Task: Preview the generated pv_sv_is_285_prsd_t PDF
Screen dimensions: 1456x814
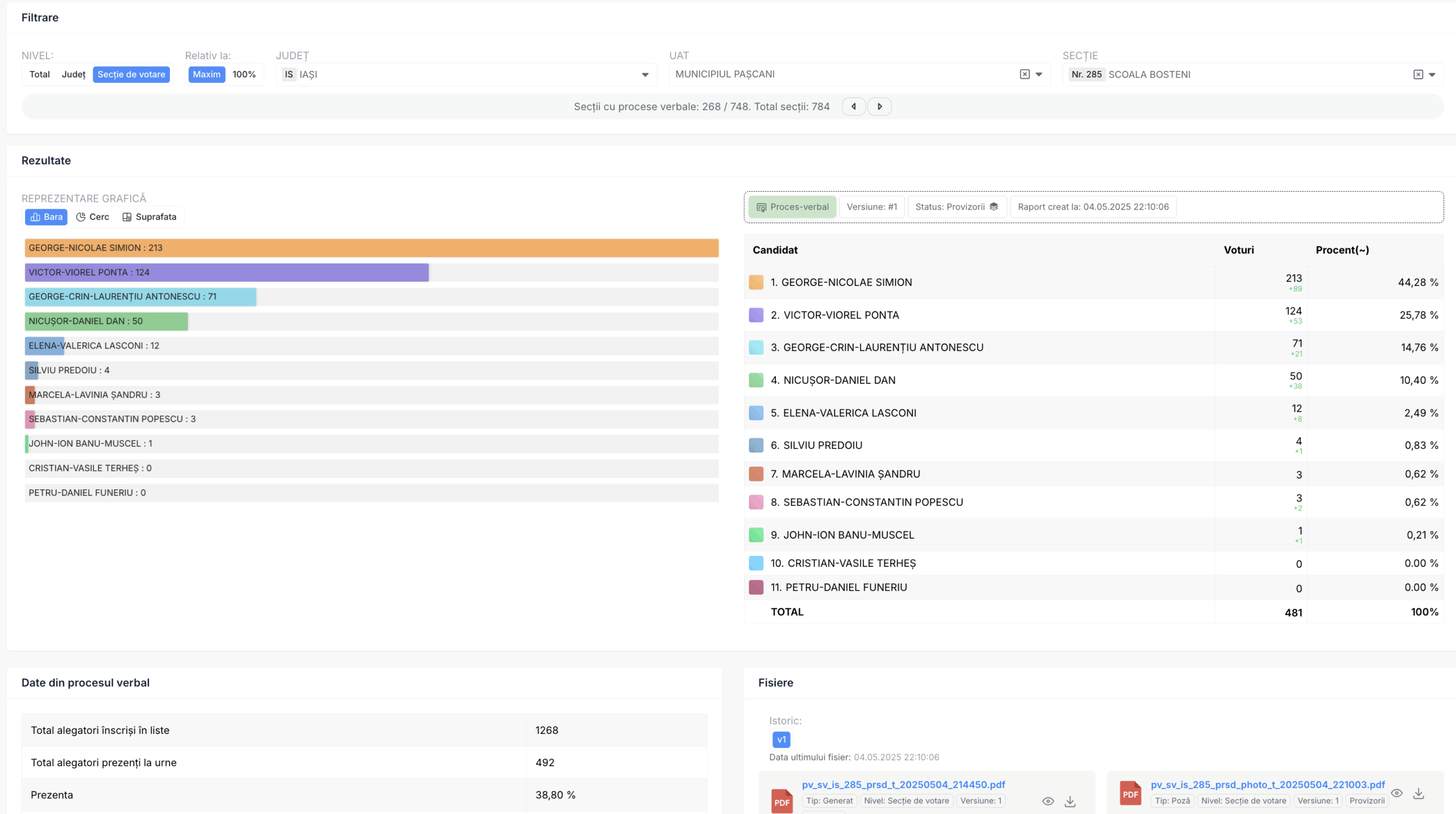Action: click(x=1048, y=801)
